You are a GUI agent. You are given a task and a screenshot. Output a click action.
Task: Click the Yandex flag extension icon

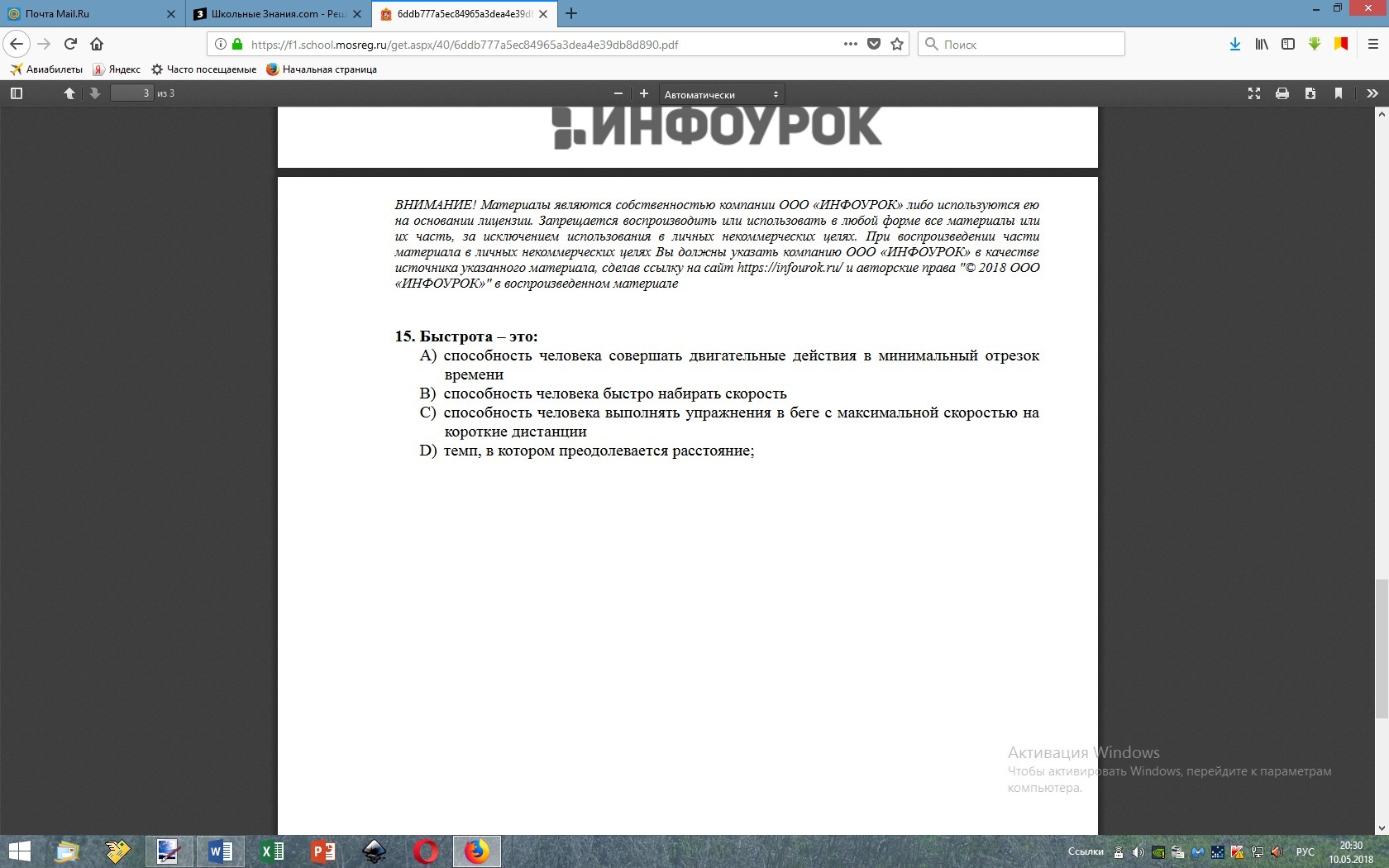pos(1341,44)
